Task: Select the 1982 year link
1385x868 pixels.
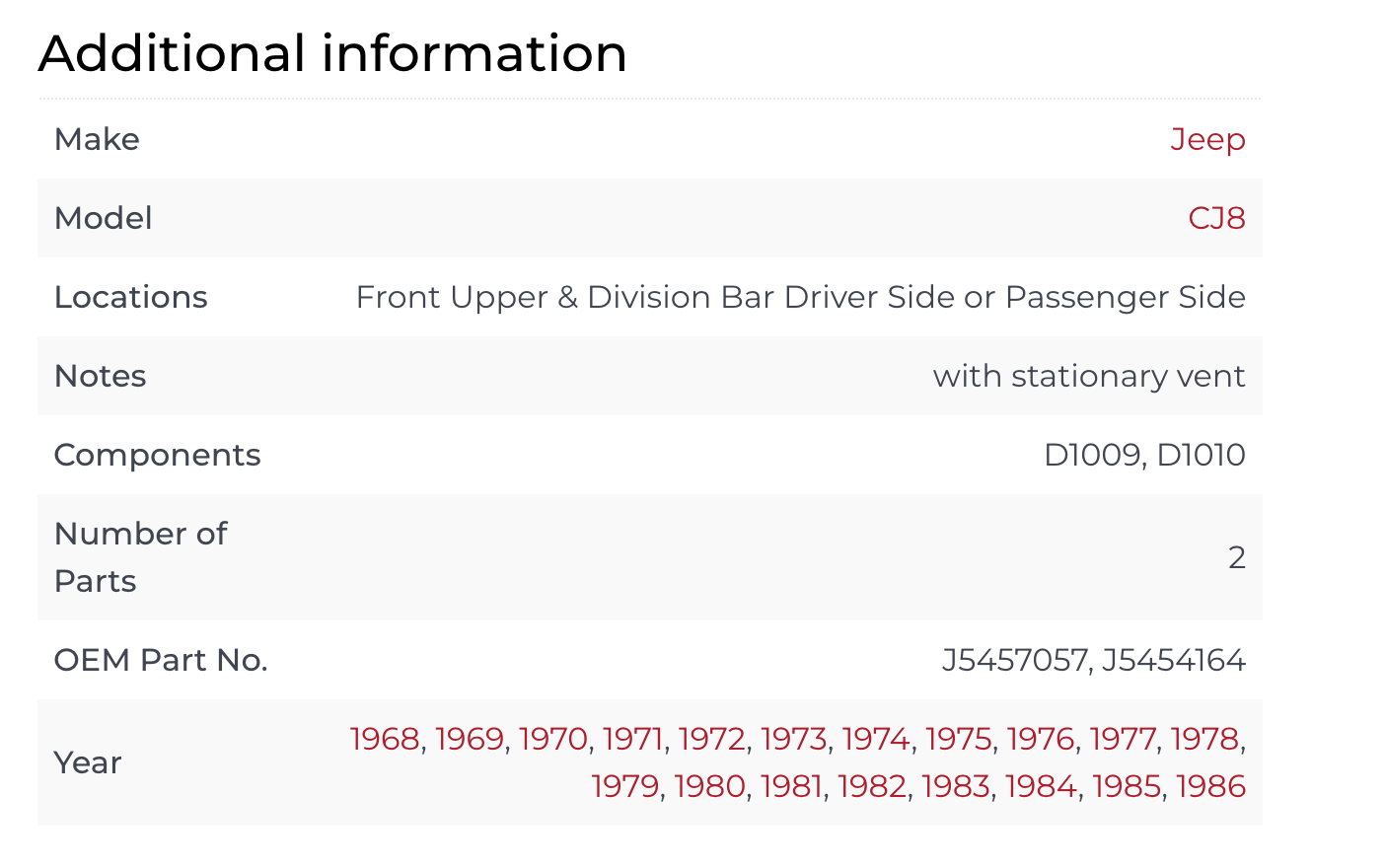Action: pyautogui.click(x=872, y=786)
